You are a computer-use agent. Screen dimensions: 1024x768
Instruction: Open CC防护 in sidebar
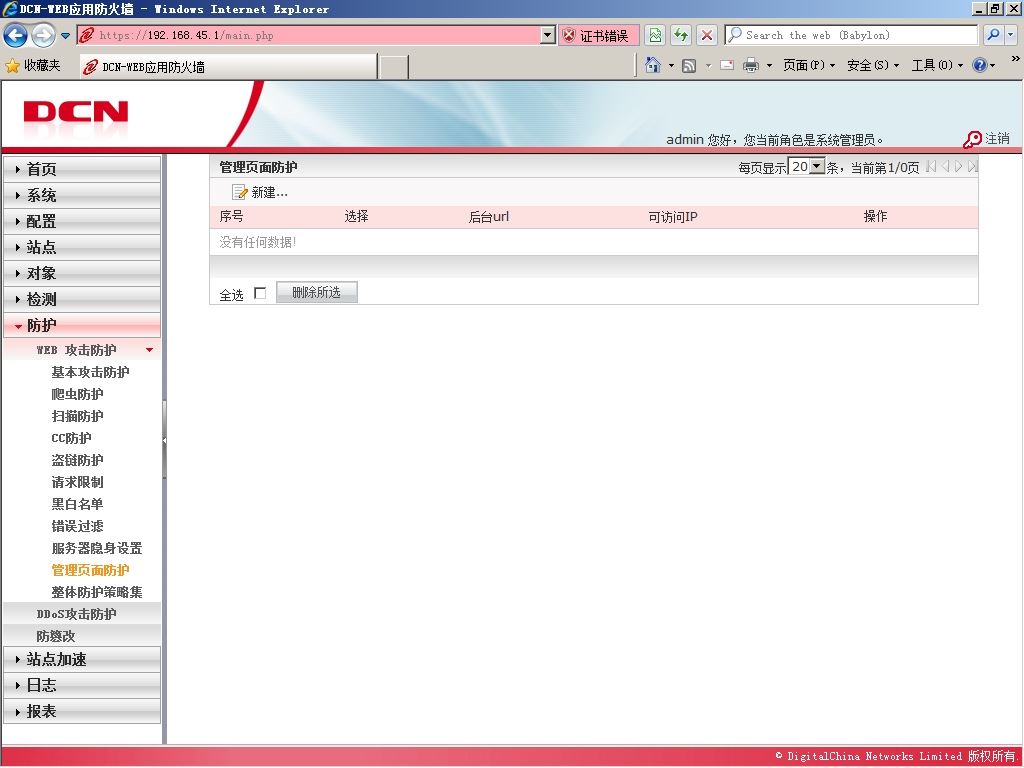pos(71,438)
